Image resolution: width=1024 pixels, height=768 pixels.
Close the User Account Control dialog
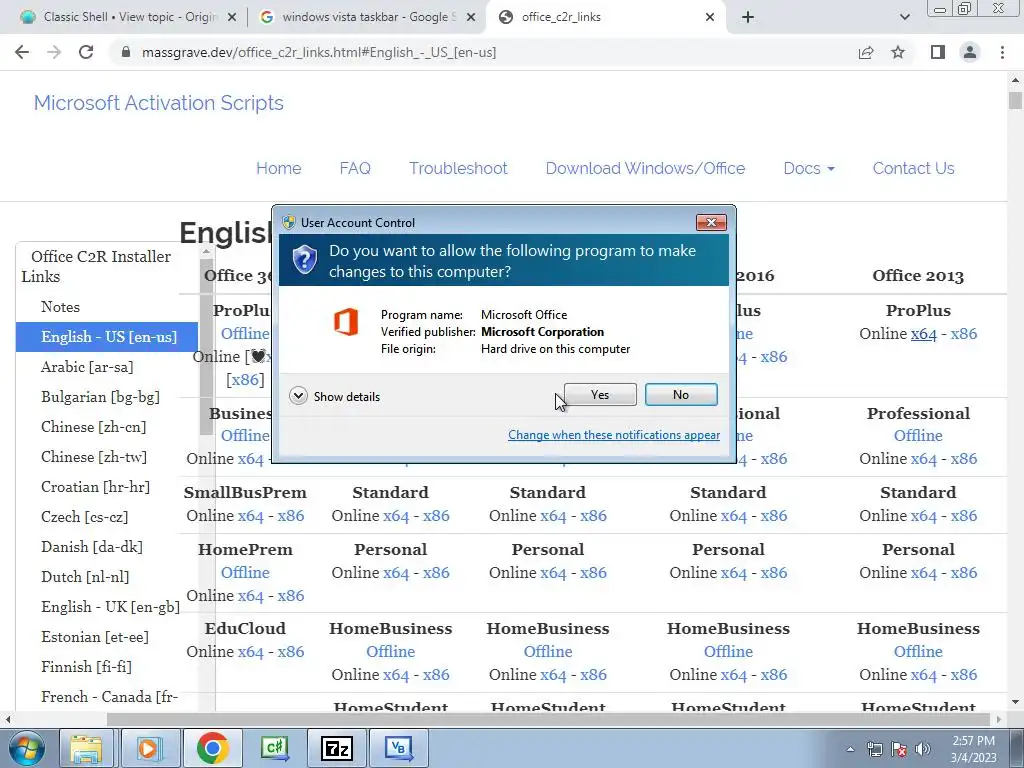[711, 223]
